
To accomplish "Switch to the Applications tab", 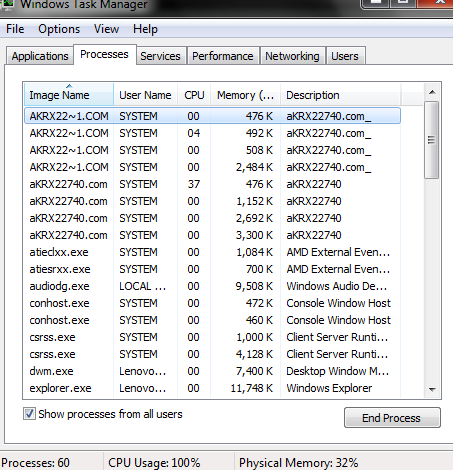I will click(40, 56).
